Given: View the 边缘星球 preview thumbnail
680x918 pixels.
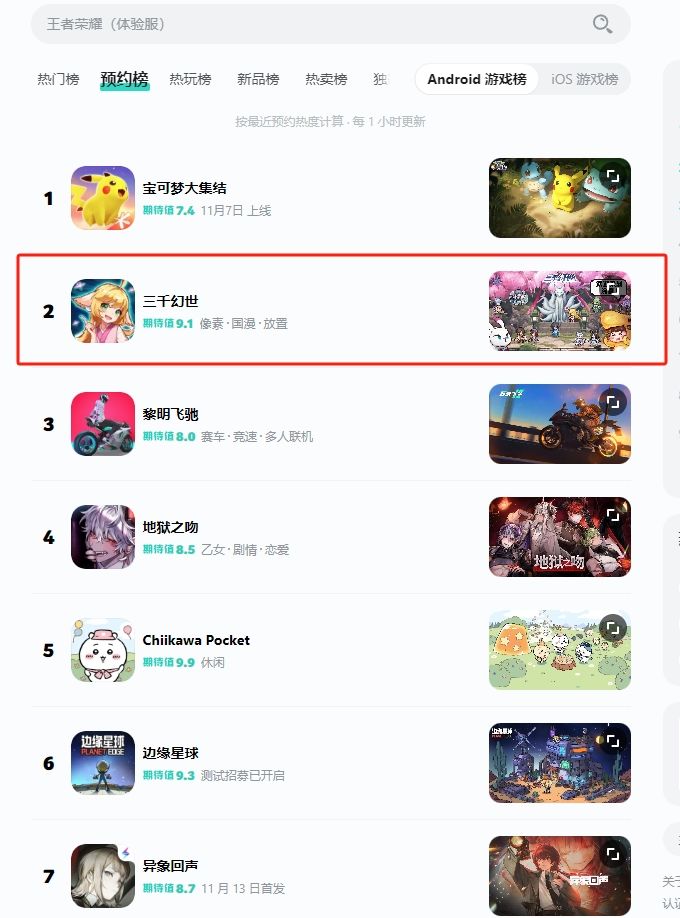Looking at the screenshot, I should point(560,763).
